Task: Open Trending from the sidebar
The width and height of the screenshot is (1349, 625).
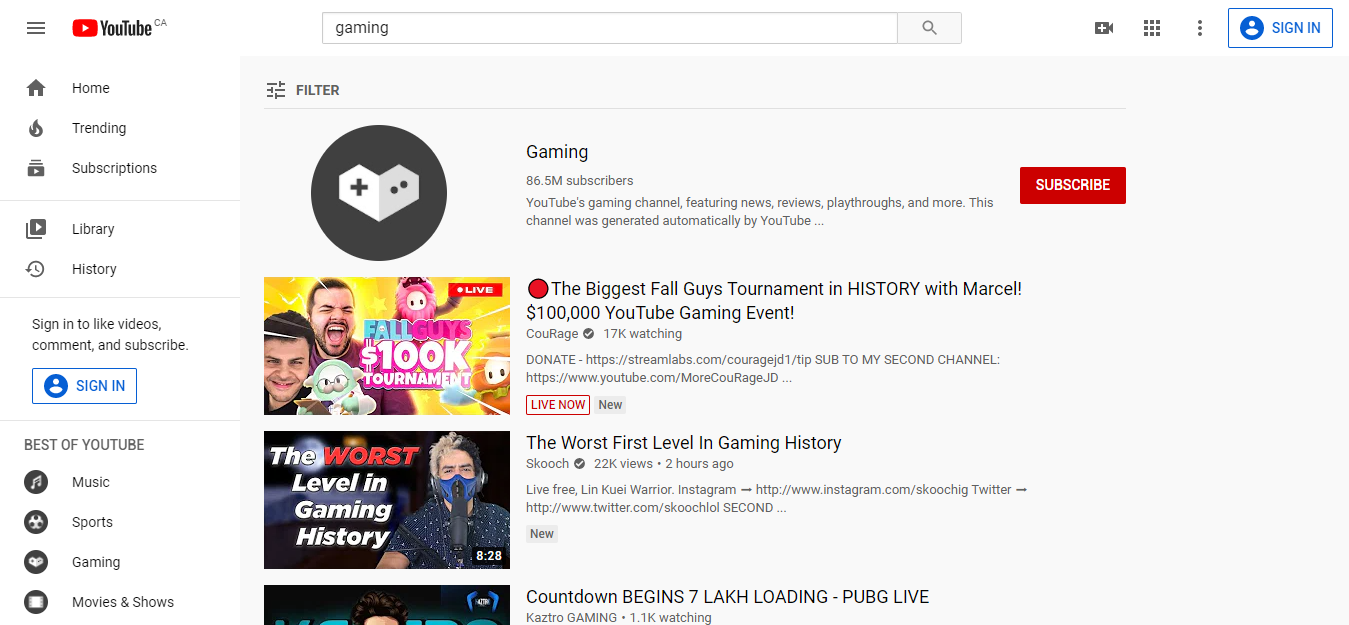Action: pyautogui.click(x=120, y=128)
